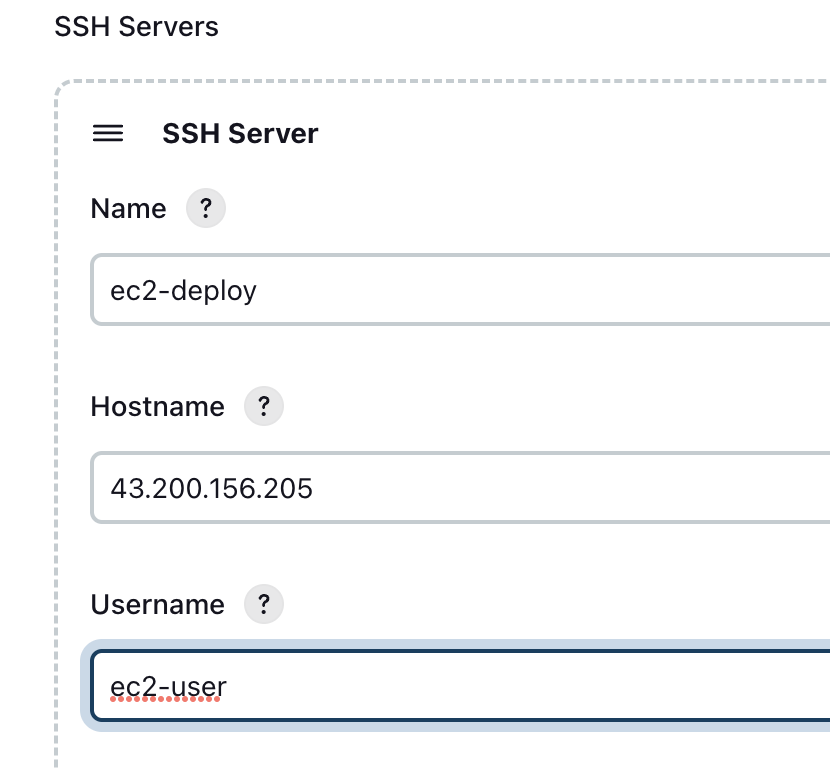Click the Username field label
This screenshot has width=830, height=770.
click(158, 605)
